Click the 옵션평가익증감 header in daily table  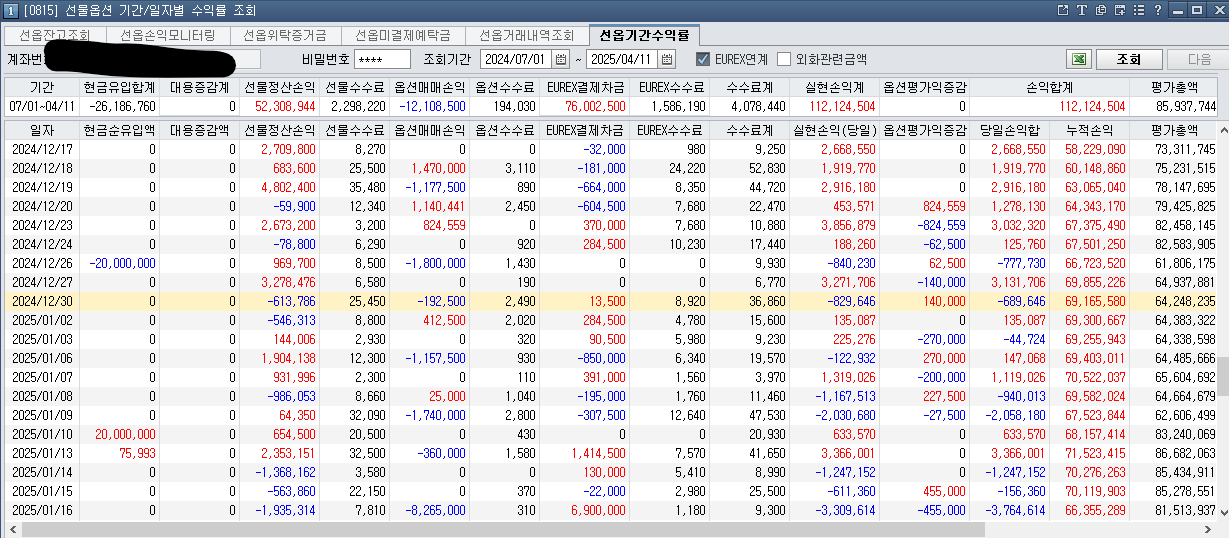924,130
